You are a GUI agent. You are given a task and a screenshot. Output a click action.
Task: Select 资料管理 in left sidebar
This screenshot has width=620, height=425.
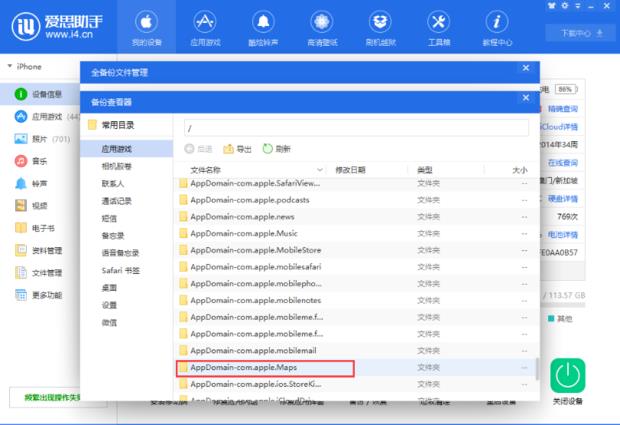coord(40,250)
